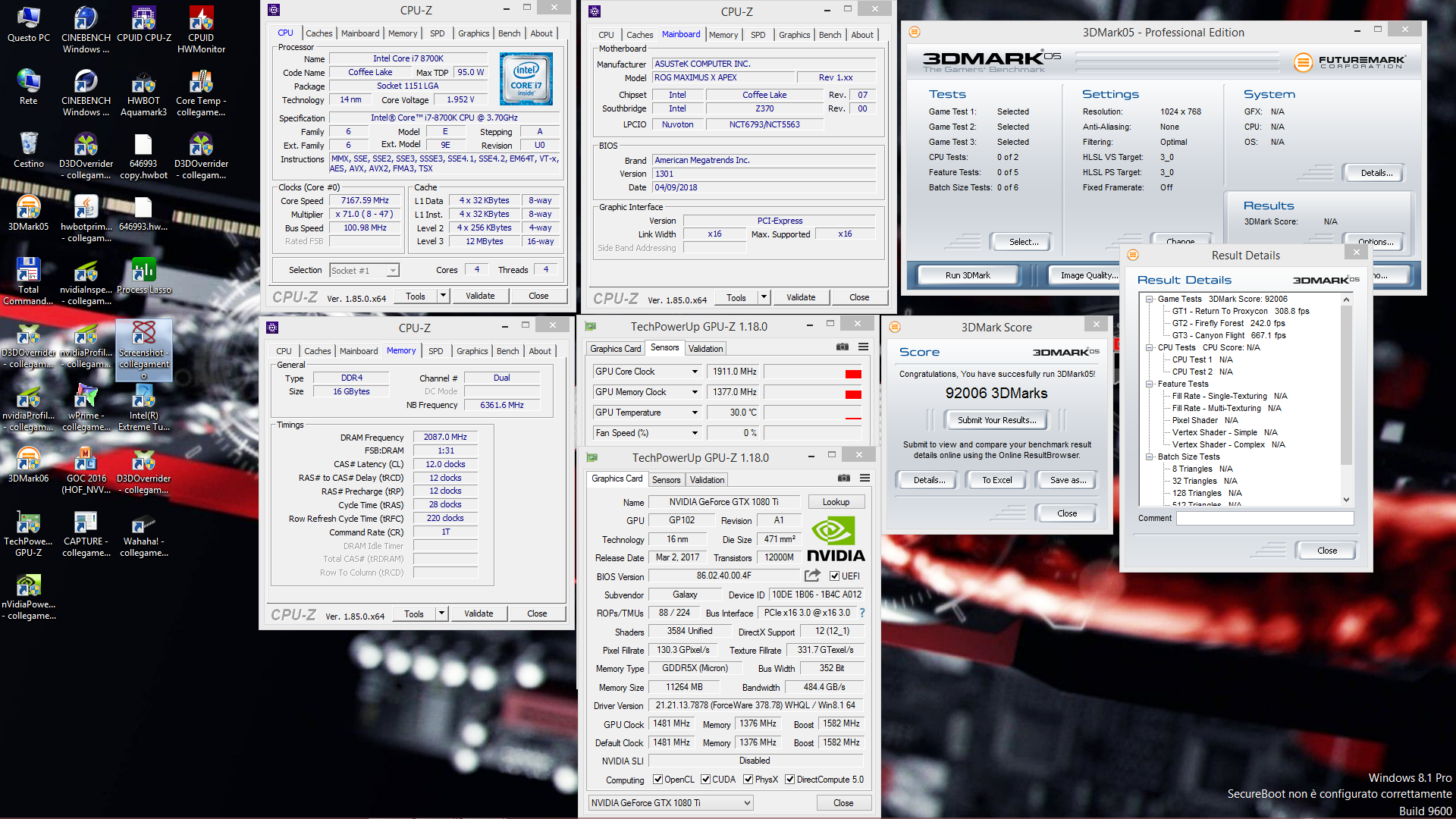Click Save as button in 3DMark Score

coord(1068,480)
